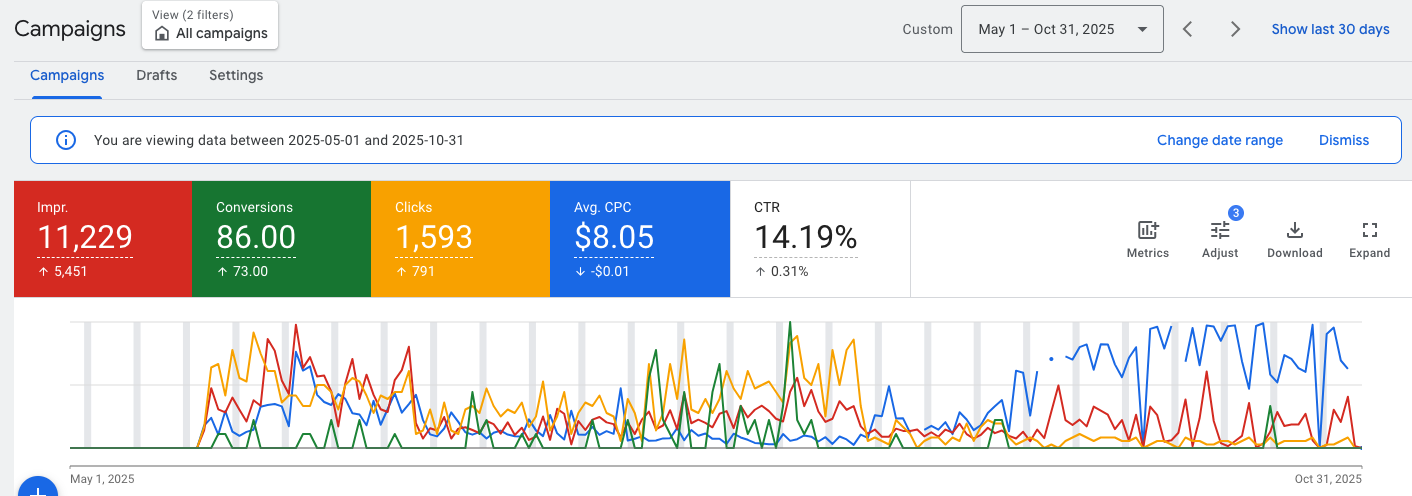Click the -$0.01 CPC change
1412x496 pixels.
point(609,271)
